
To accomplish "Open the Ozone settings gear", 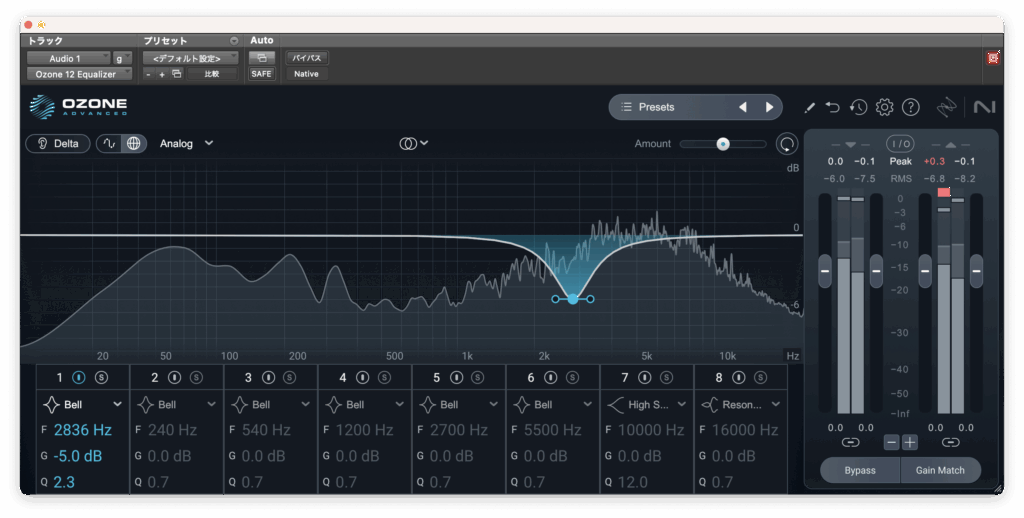I will click(884, 107).
